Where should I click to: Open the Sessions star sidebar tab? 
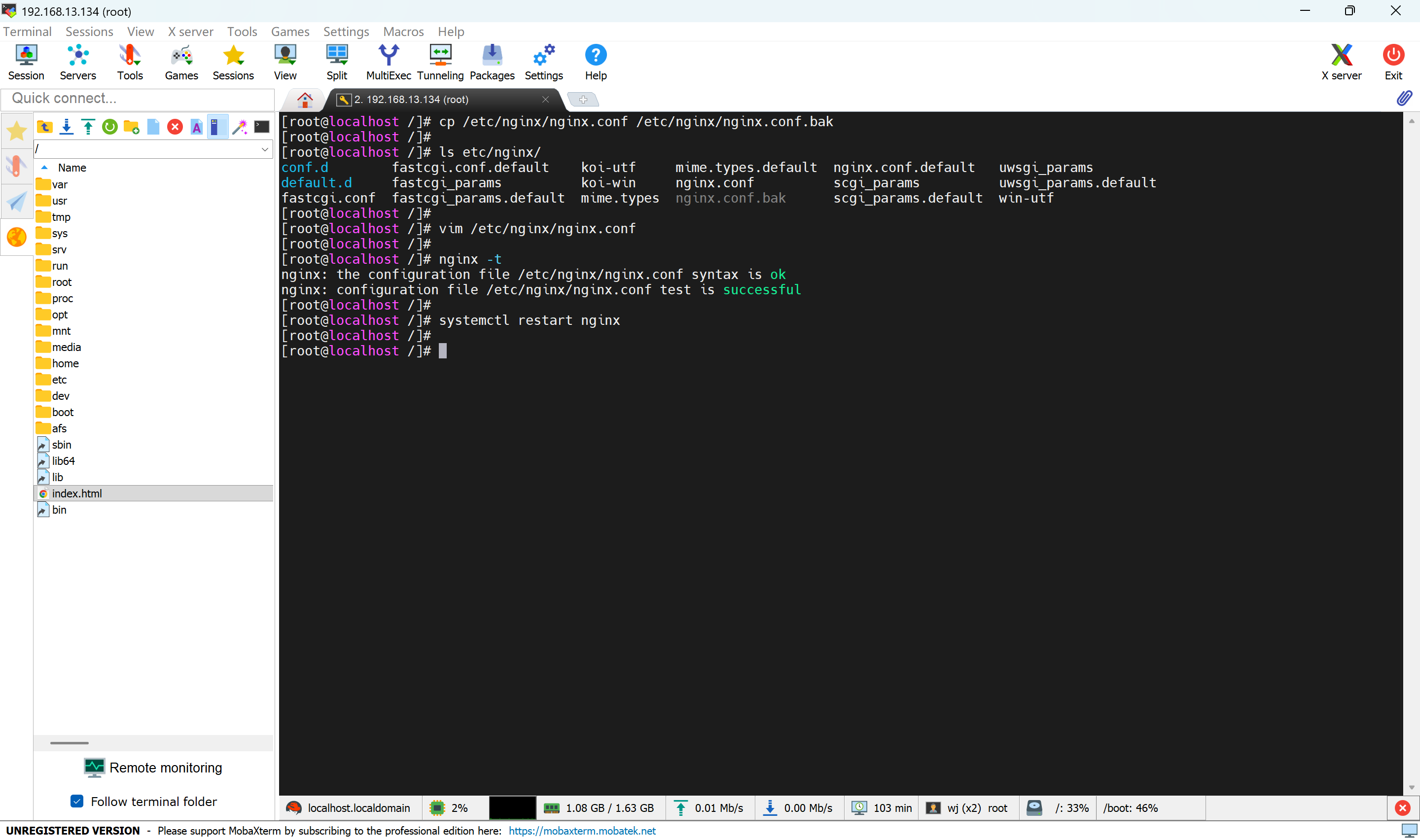point(16,131)
